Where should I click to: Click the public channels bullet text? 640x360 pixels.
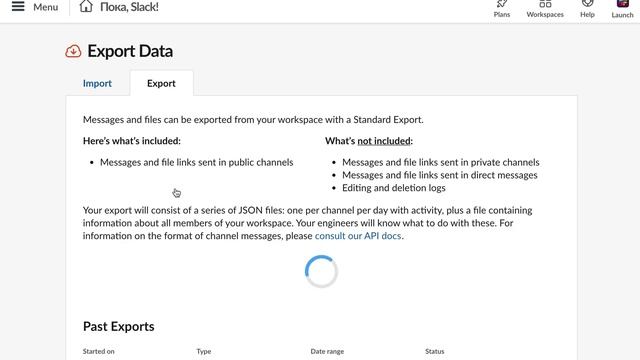196,162
